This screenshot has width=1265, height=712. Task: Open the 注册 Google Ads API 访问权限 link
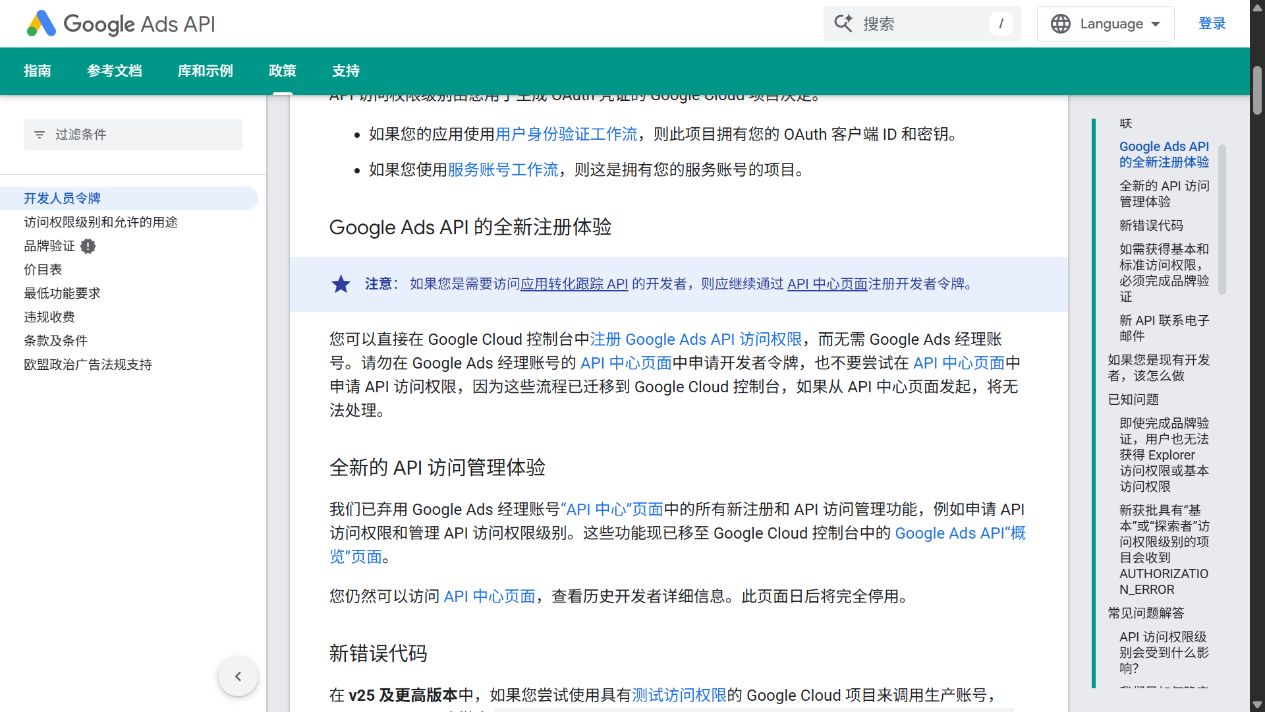click(x=696, y=339)
